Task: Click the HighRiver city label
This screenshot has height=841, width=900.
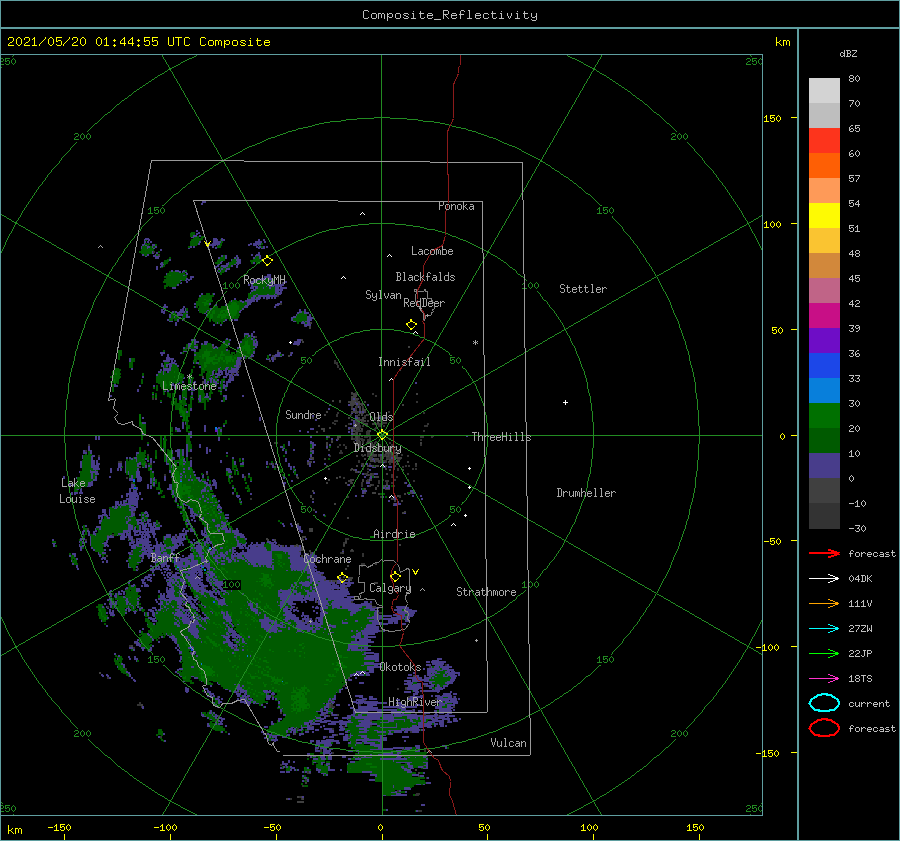Action: pos(414,702)
